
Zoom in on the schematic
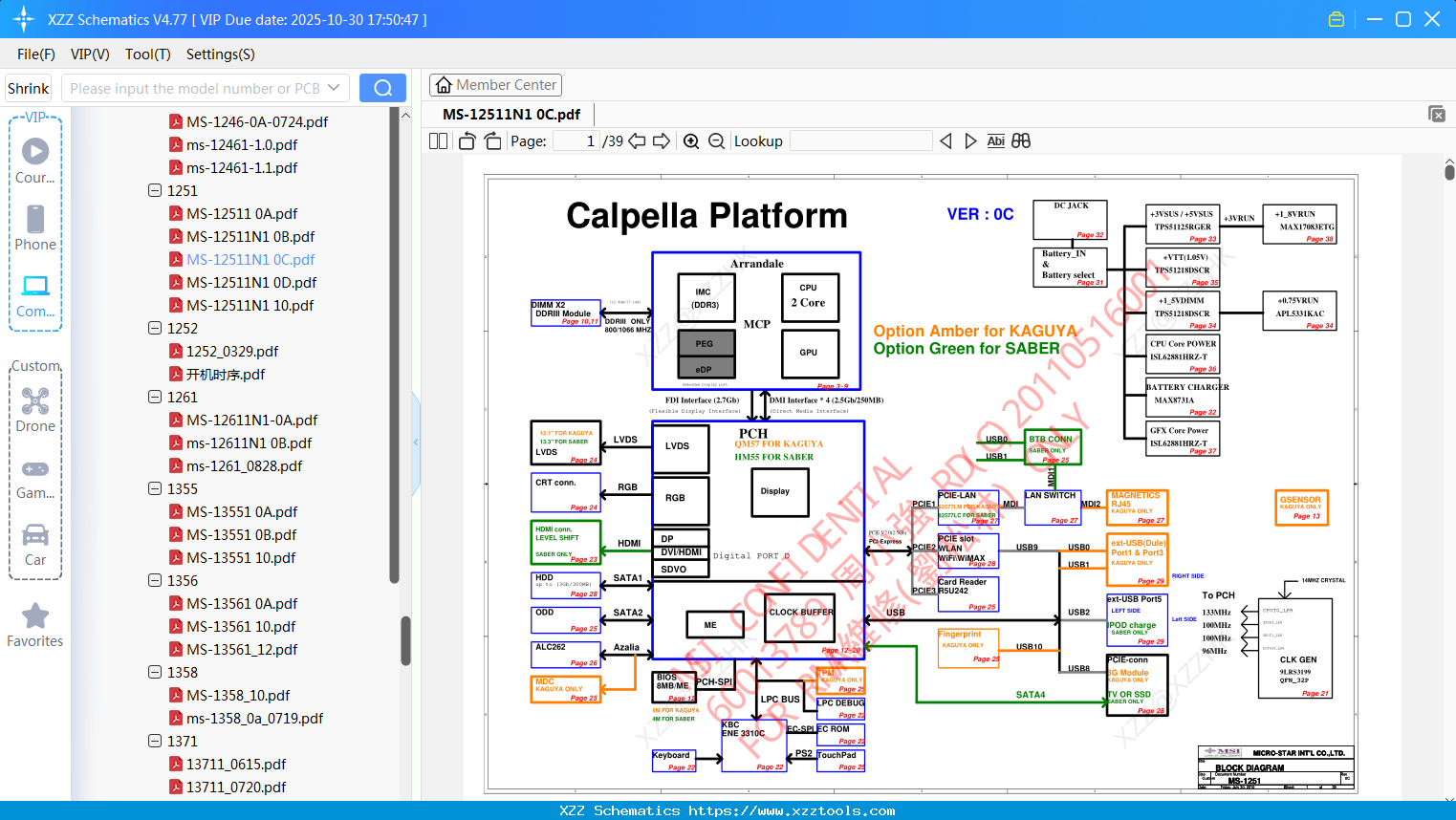pyautogui.click(x=691, y=140)
